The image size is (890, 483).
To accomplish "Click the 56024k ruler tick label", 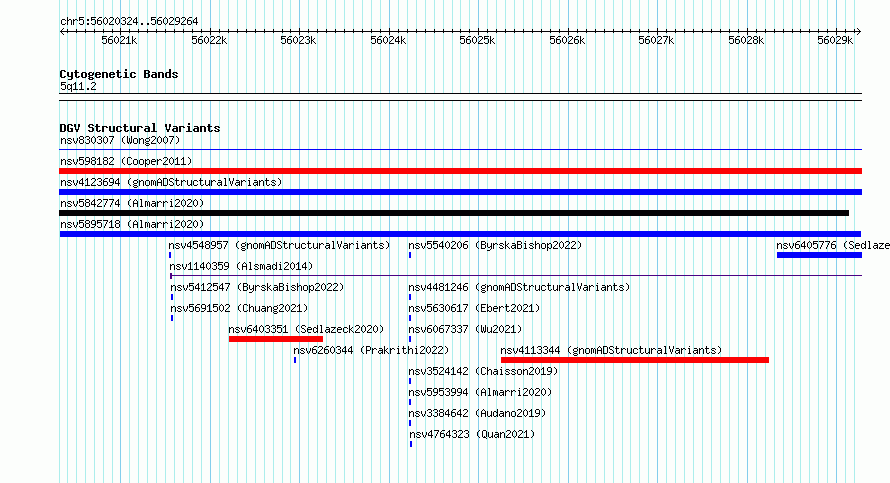I will pos(388,40).
